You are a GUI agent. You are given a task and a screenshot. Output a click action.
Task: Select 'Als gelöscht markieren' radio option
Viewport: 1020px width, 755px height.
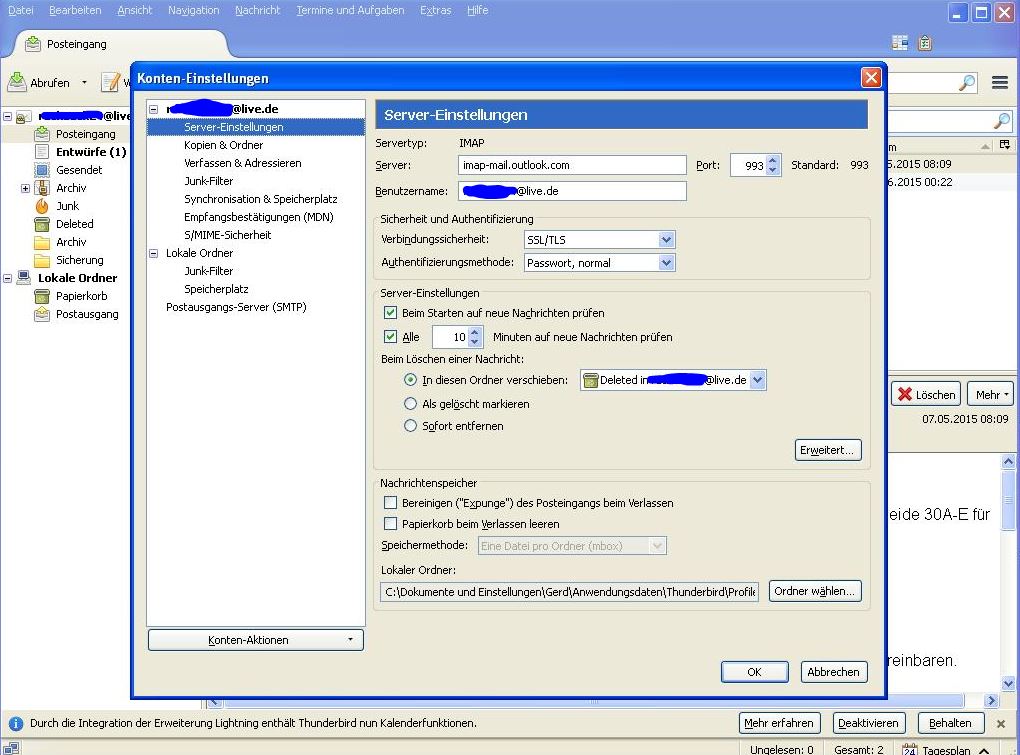410,404
